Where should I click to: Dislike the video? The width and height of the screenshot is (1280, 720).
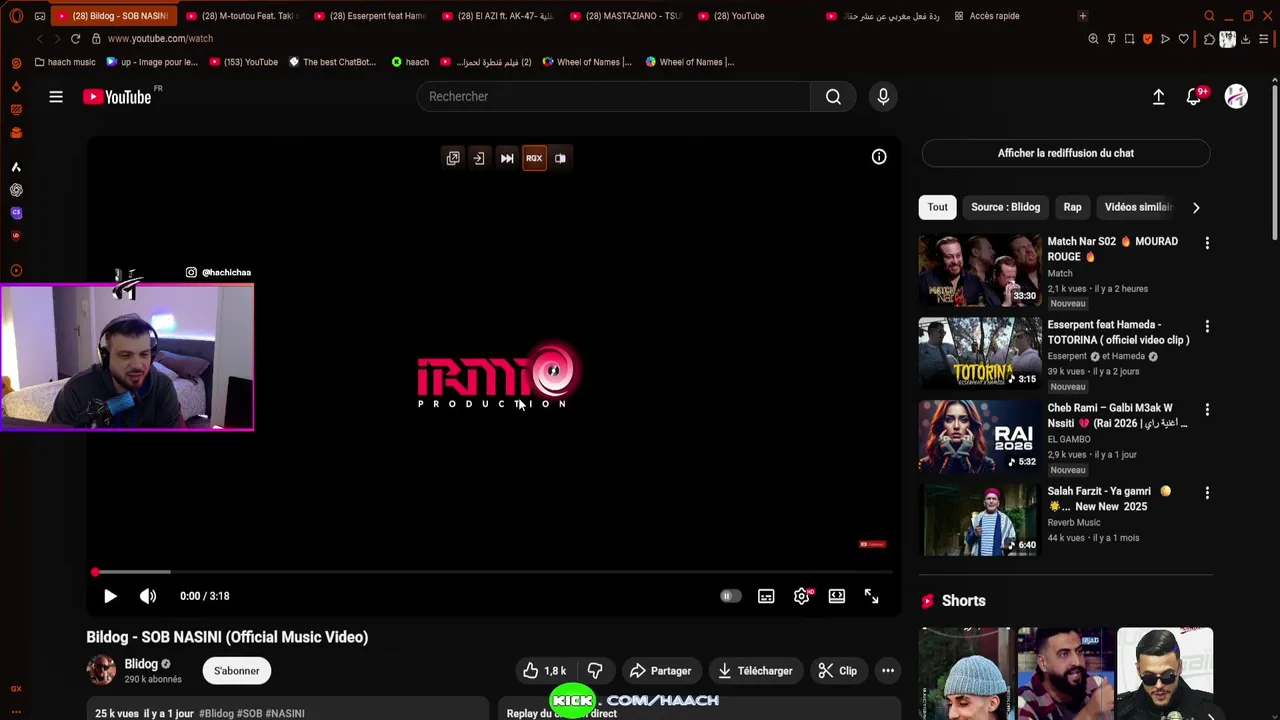(x=595, y=671)
